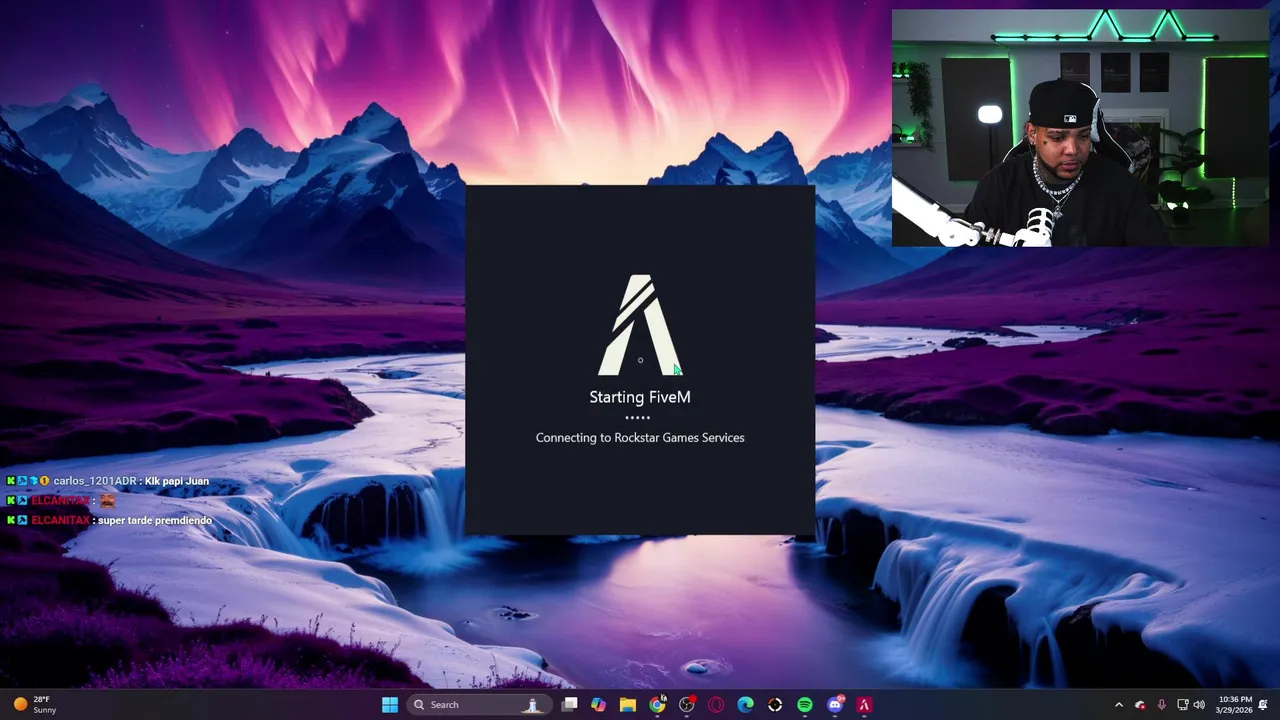Image resolution: width=1280 pixels, height=720 pixels.
Task: Click the webcam overlay thumbnail
Action: (1080, 128)
